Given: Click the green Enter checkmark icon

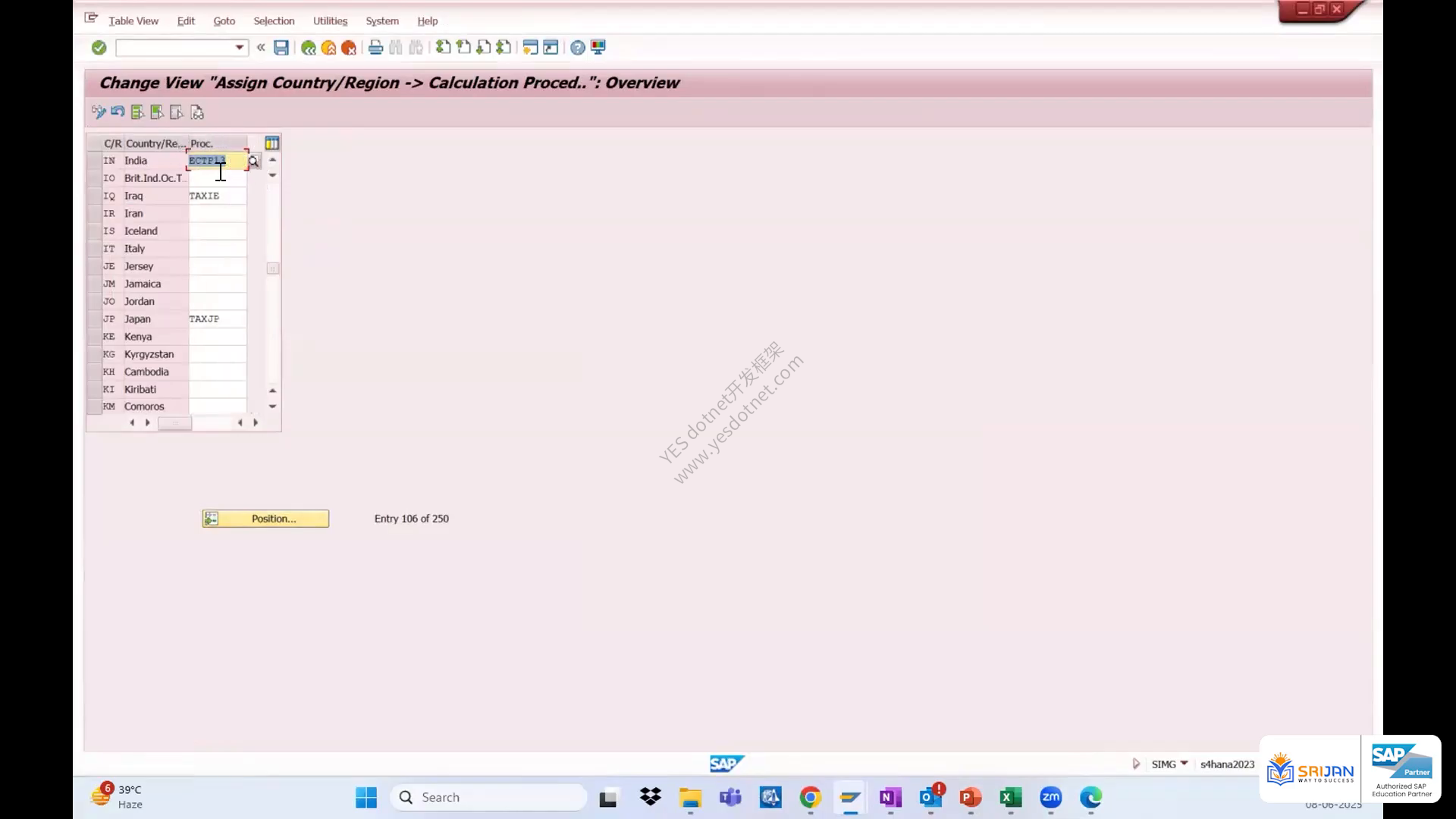Looking at the screenshot, I should [x=99, y=48].
